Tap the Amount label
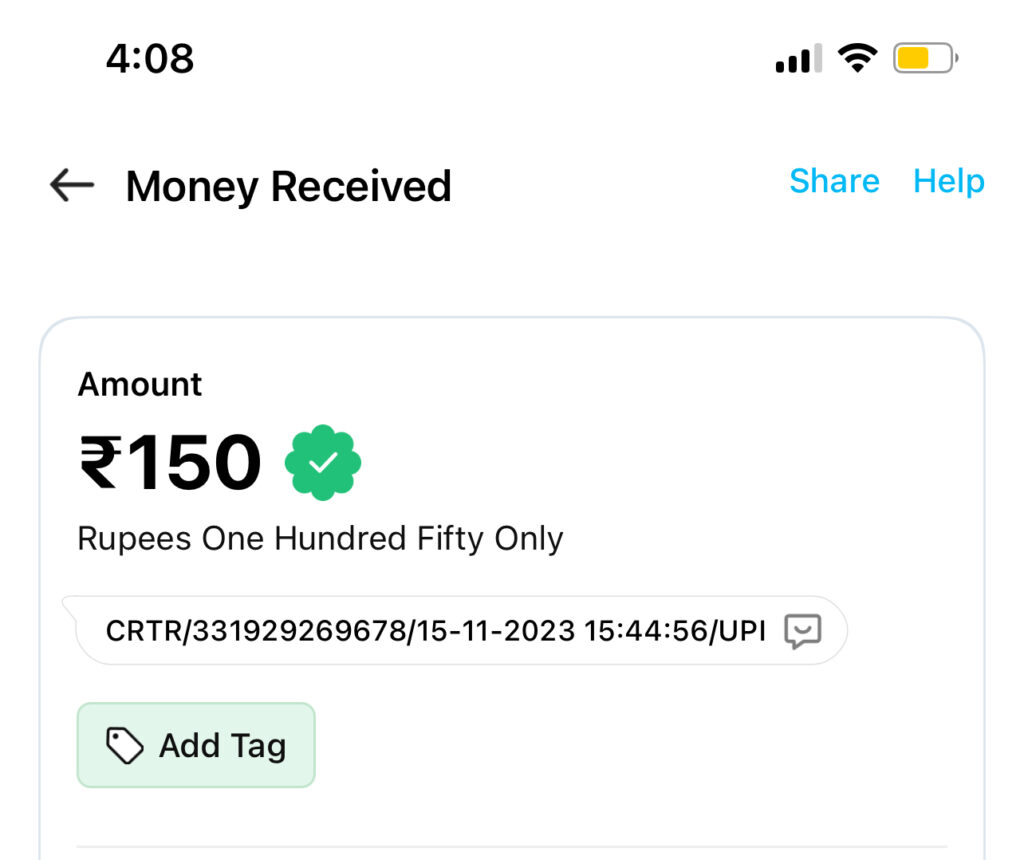Screen dimensions: 1024x860 click(140, 384)
